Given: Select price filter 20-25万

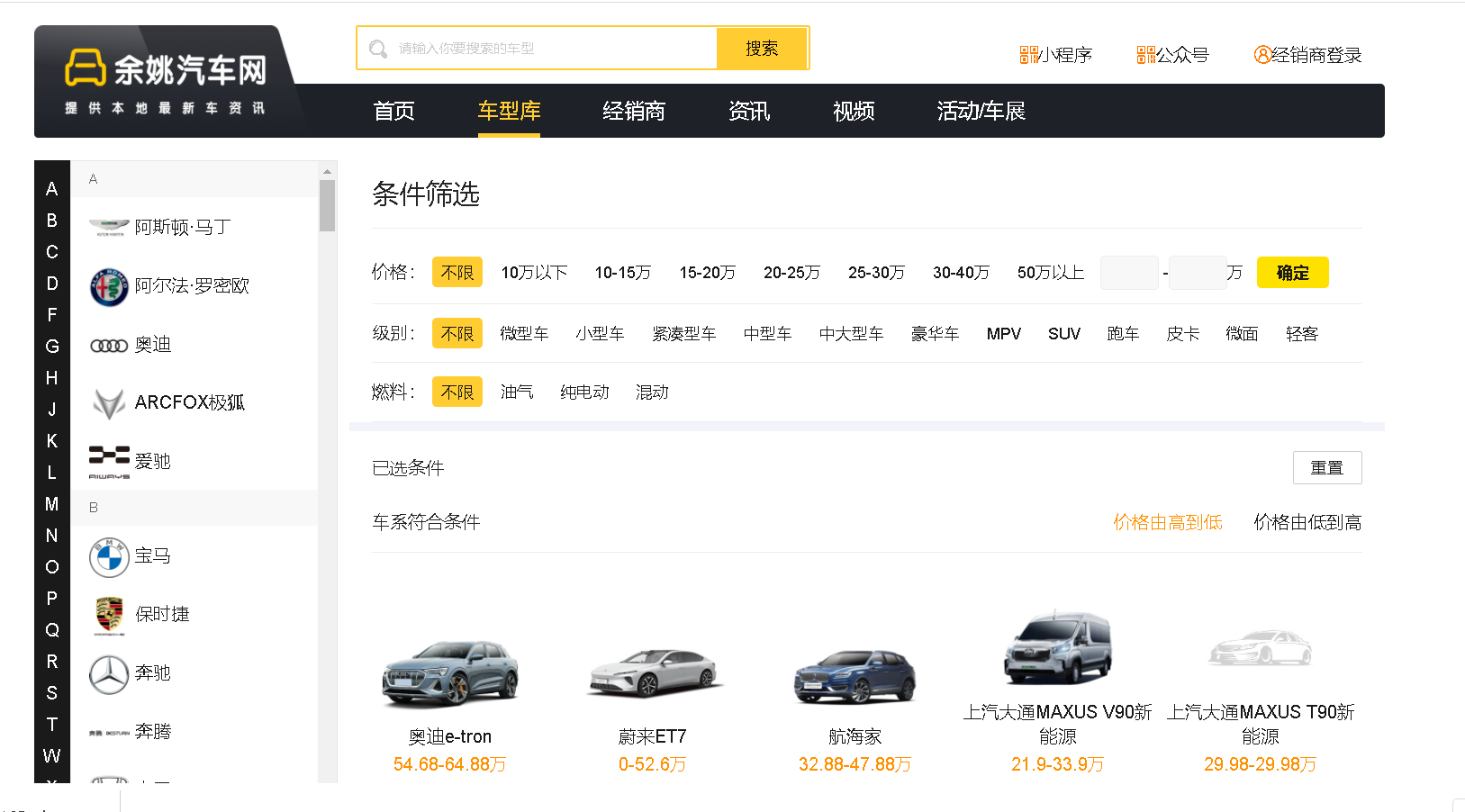Looking at the screenshot, I should (x=791, y=272).
